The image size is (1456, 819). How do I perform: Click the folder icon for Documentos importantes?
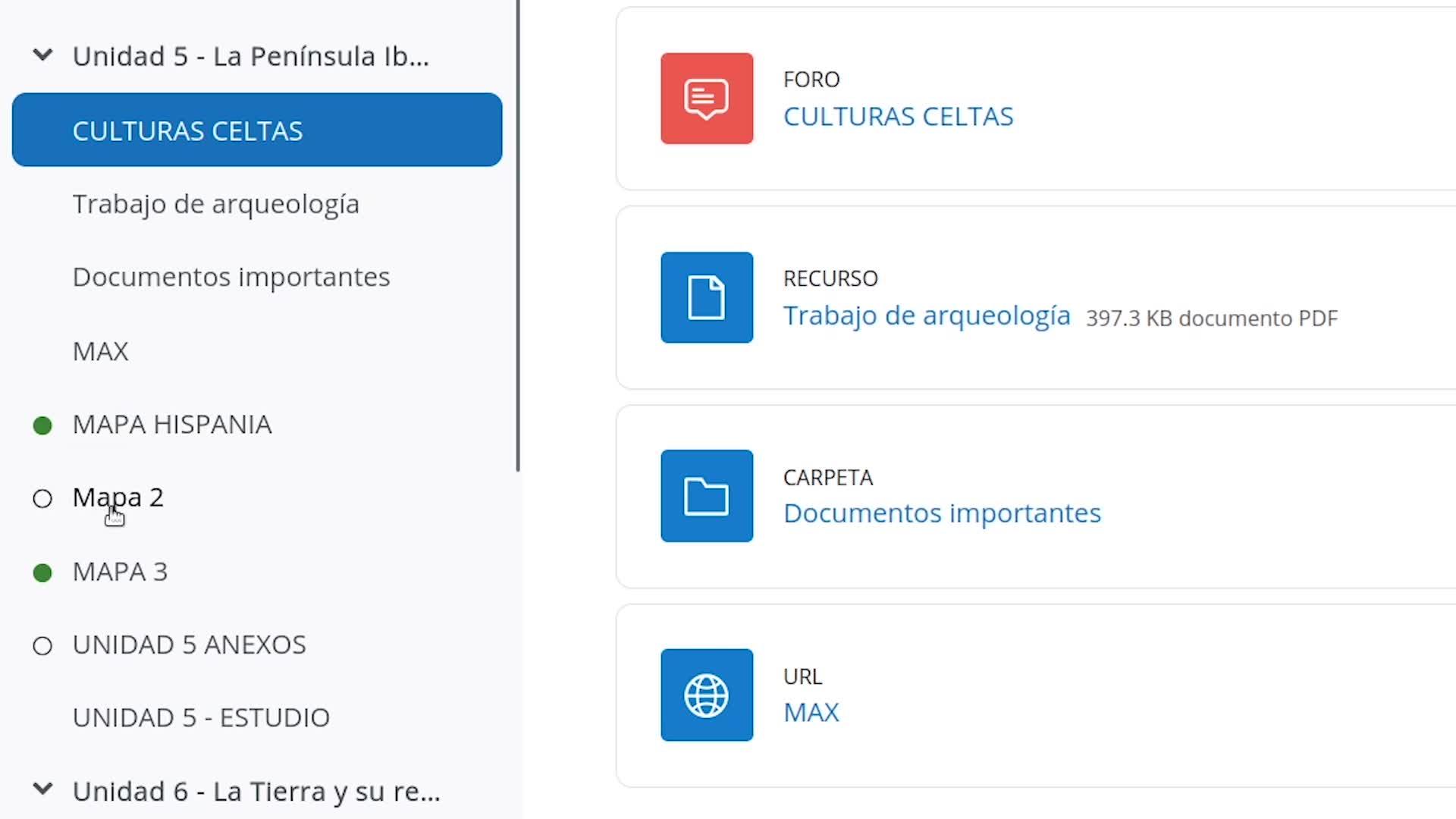706,496
